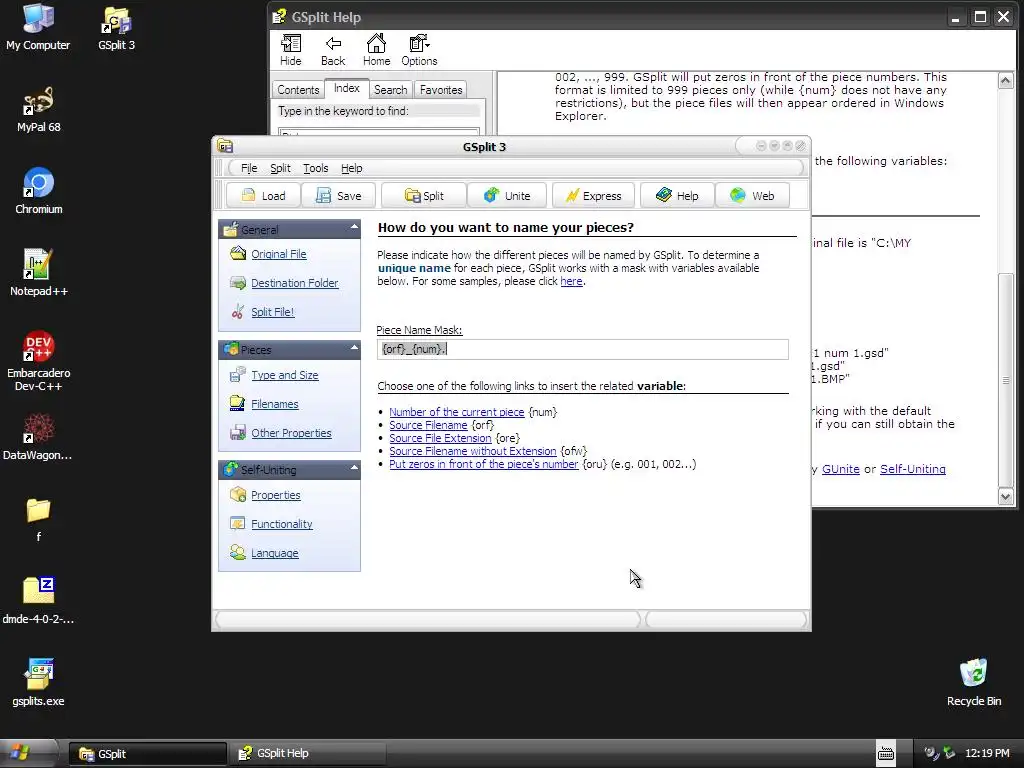The height and width of the screenshot is (768, 1024).
Task: Open Self-Uniting Properties page
Action: tap(276, 495)
